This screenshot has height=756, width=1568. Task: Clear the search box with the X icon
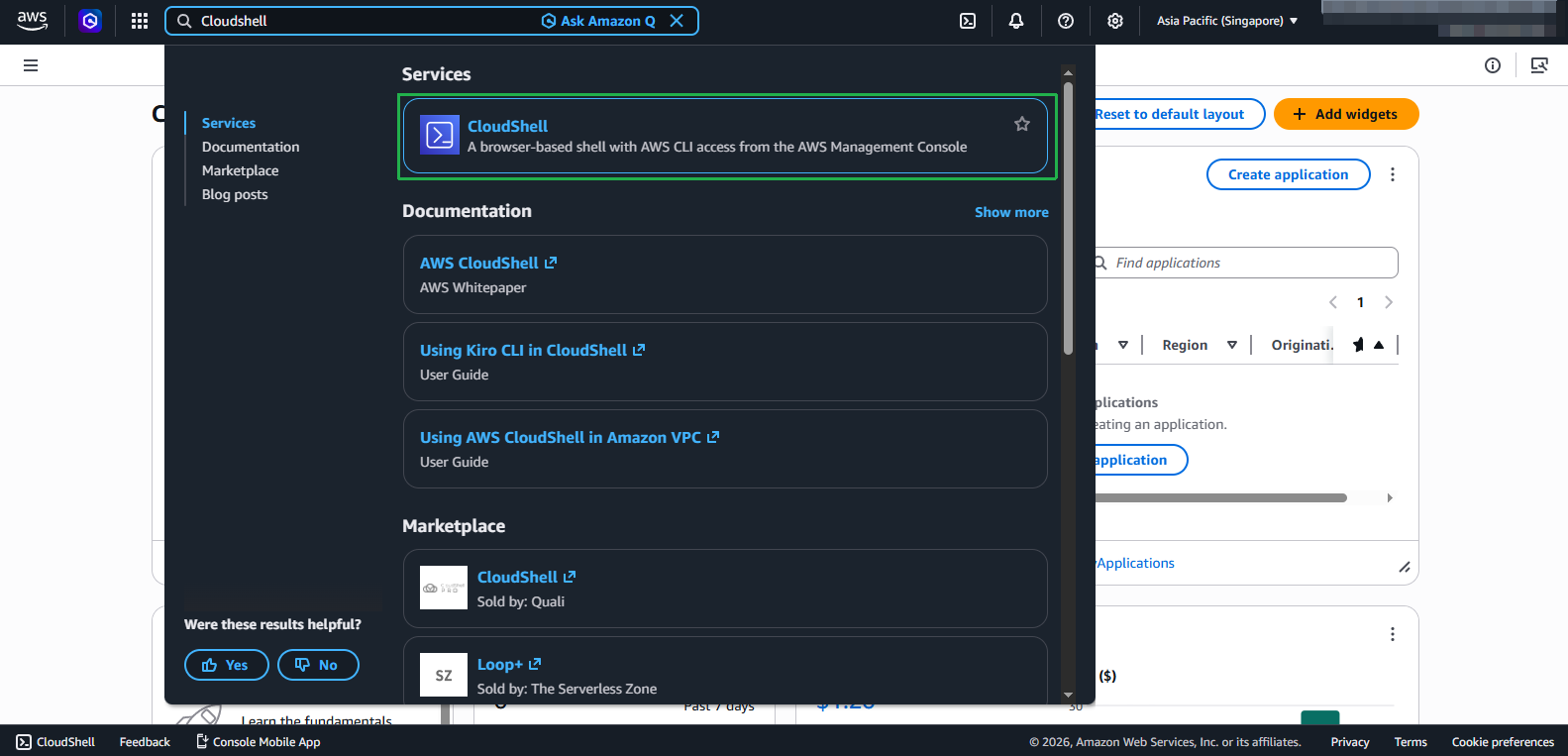click(x=677, y=21)
